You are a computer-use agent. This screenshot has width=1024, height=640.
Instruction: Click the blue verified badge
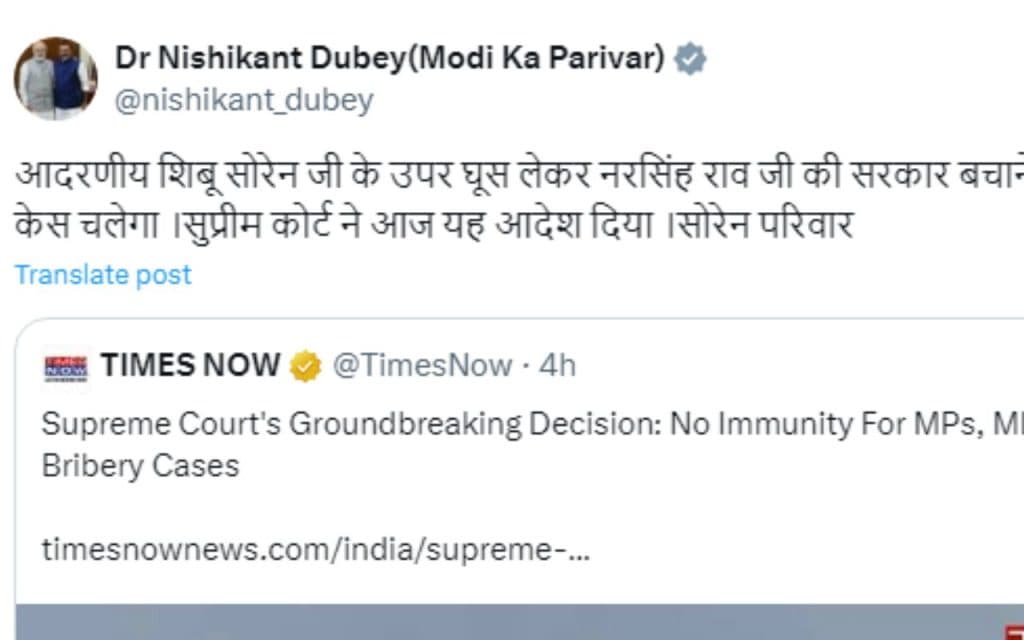click(x=689, y=59)
